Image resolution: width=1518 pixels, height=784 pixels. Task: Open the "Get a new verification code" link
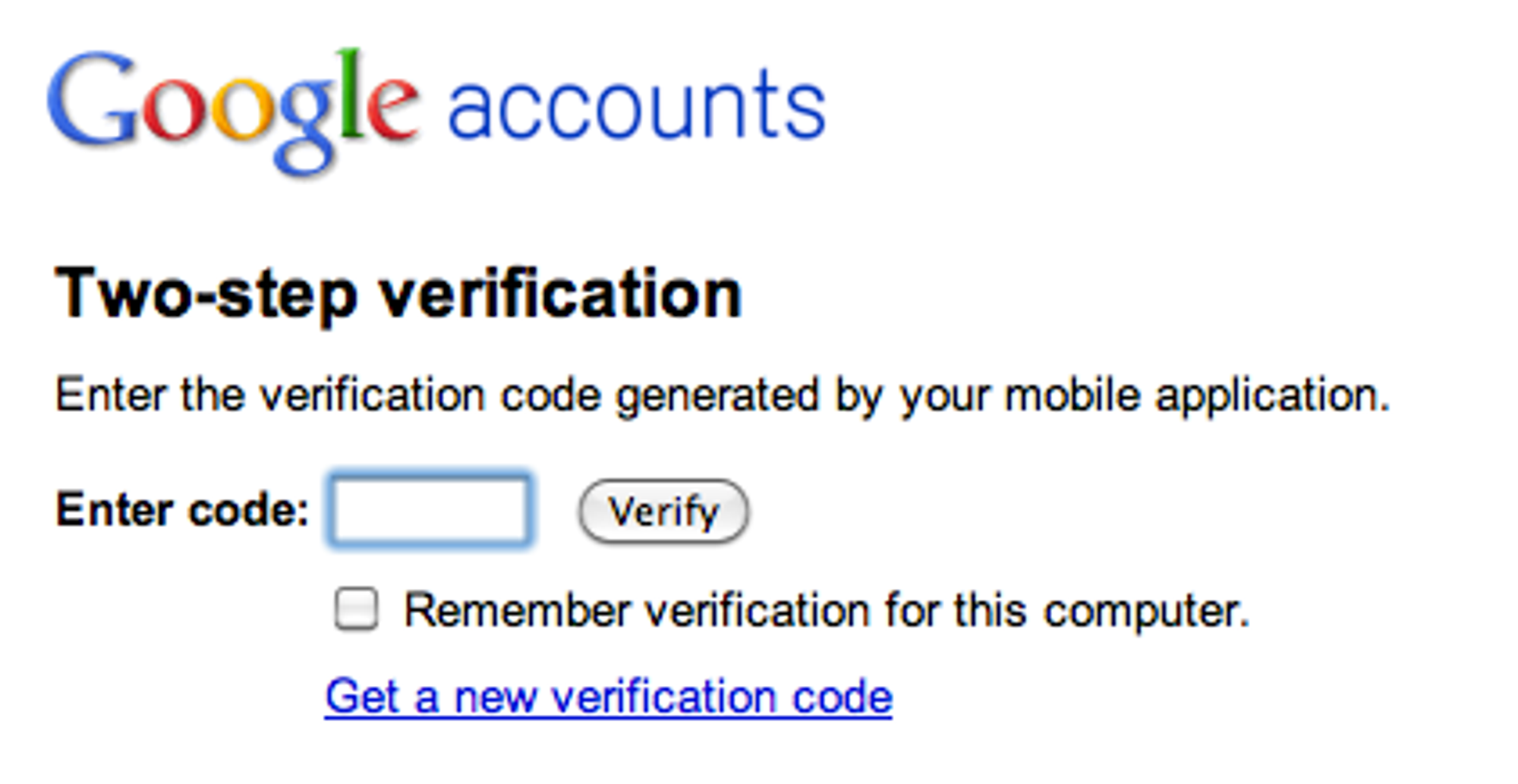[x=609, y=697]
